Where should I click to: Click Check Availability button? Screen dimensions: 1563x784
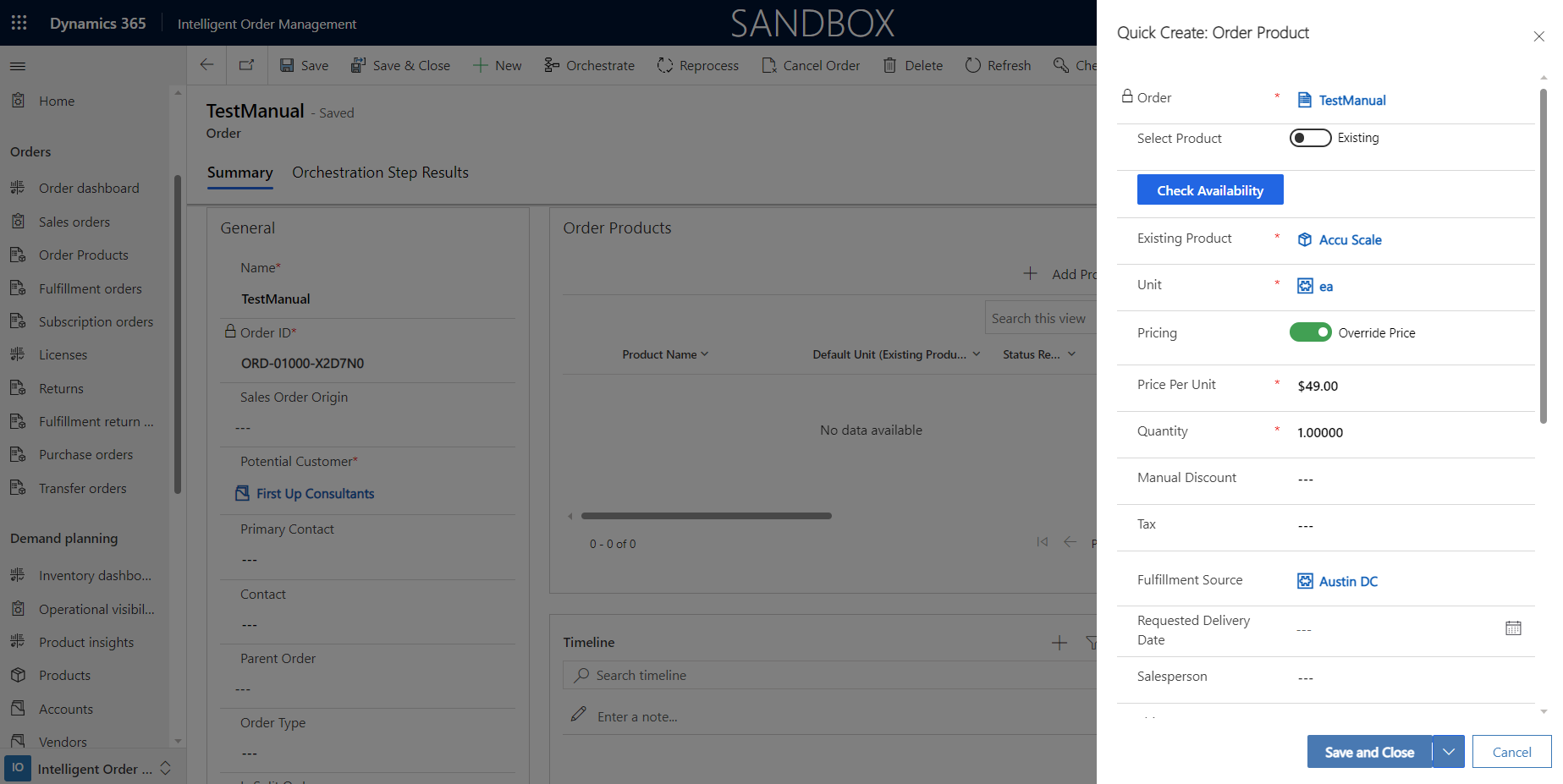click(1210, 189)
